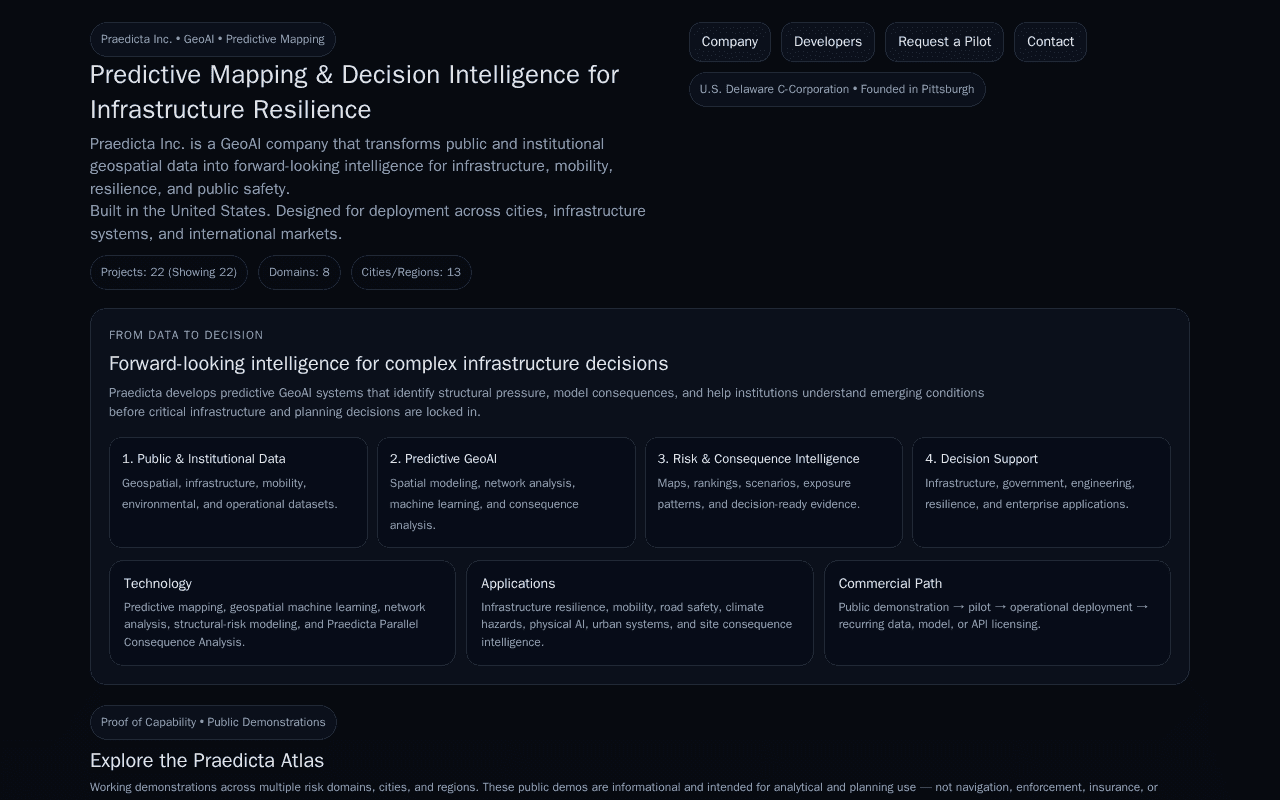
Task: Open the Contact nav link
Action: point(1050,42)
